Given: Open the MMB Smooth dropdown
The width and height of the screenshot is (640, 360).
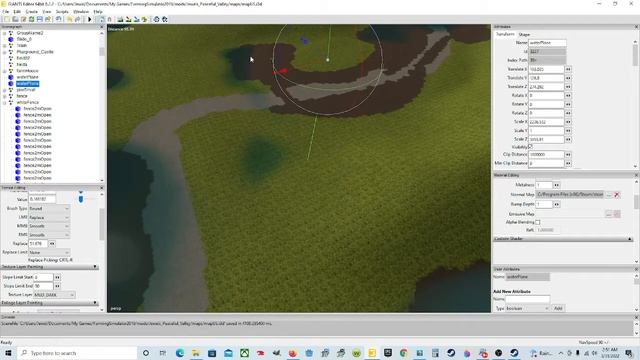Looking at the screenshot, I should pos(49,226).
